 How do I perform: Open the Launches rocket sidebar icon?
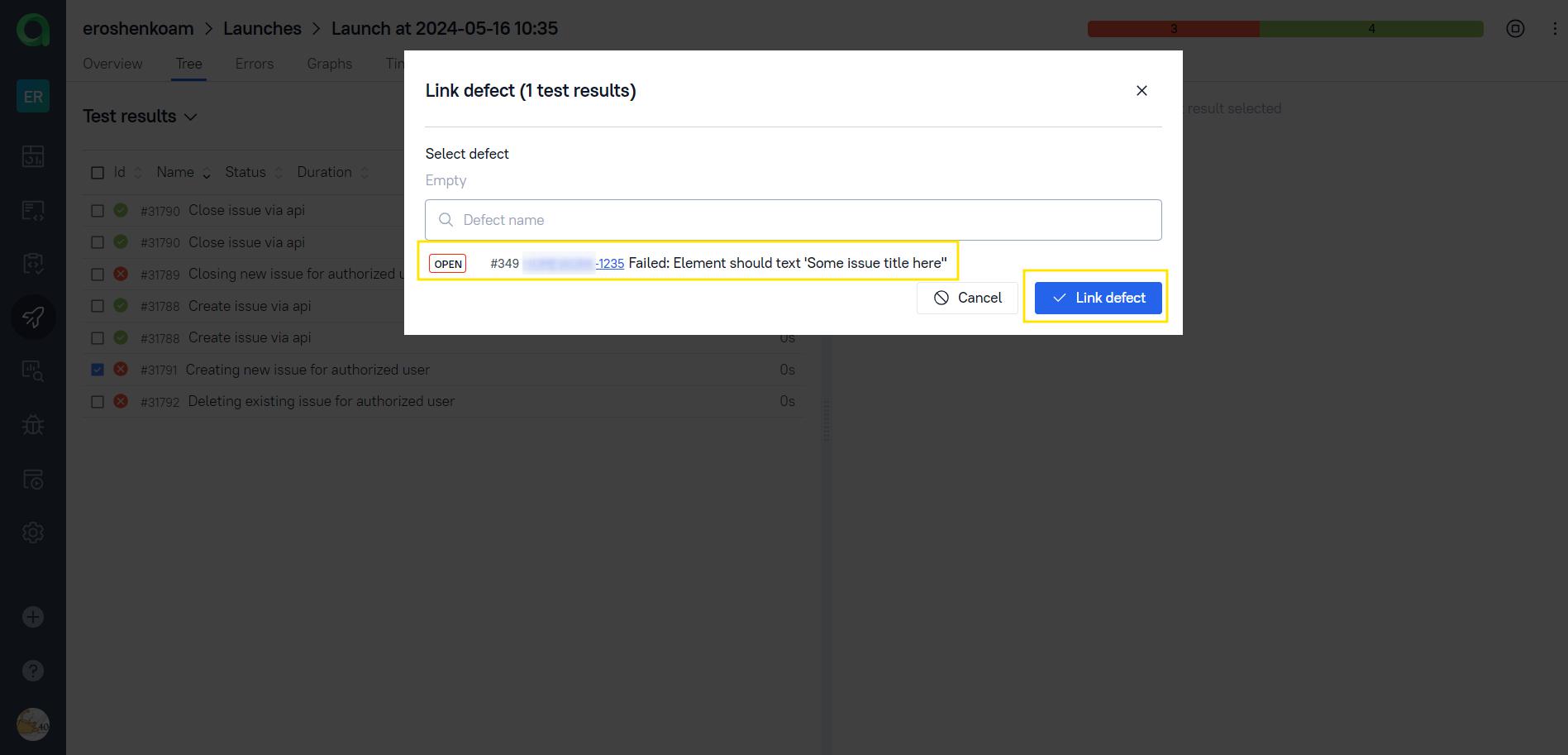coord(33,318)
